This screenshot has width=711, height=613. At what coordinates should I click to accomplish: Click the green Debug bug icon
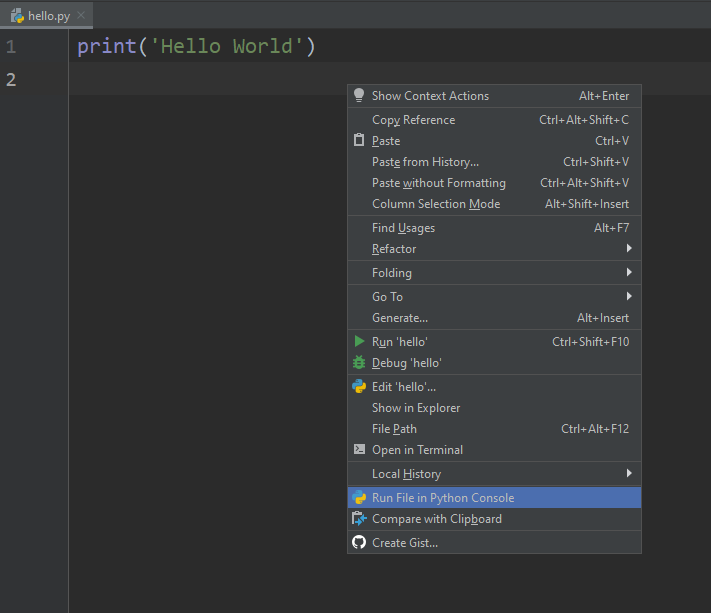pos(359,363)
